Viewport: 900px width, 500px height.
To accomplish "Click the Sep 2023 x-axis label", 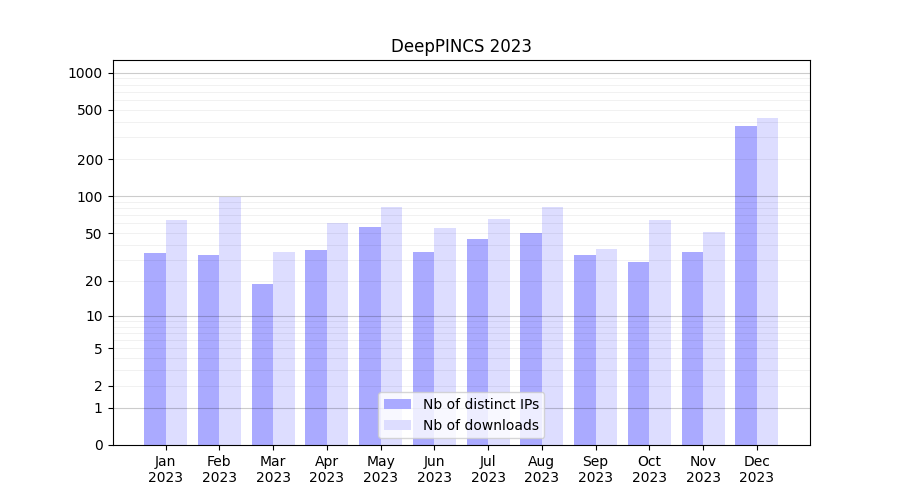I will pos(595,469).
